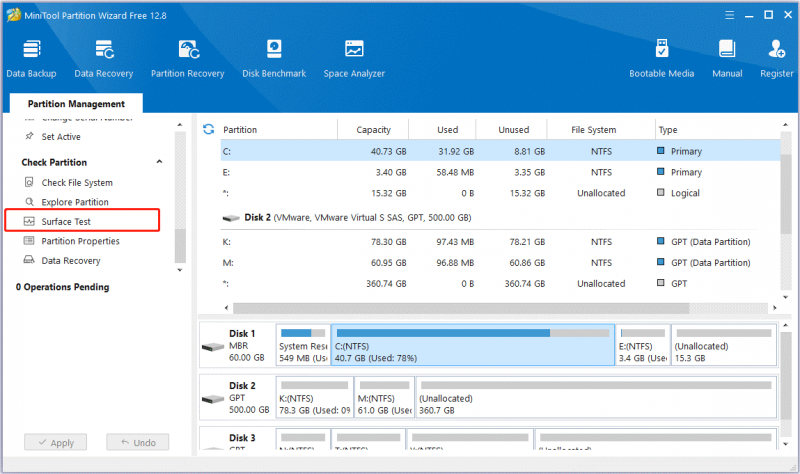Open the hamburger menu in title bar
This screenshot has width=800, height=474.
click(730, 15)
